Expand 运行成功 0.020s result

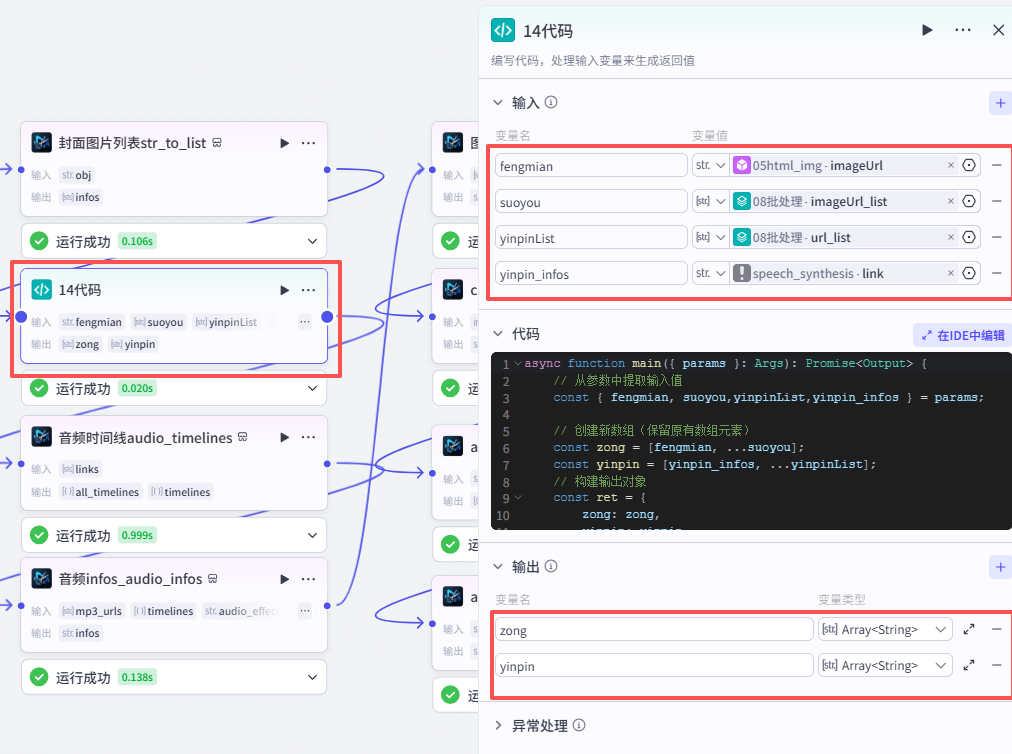coord(312,389)
